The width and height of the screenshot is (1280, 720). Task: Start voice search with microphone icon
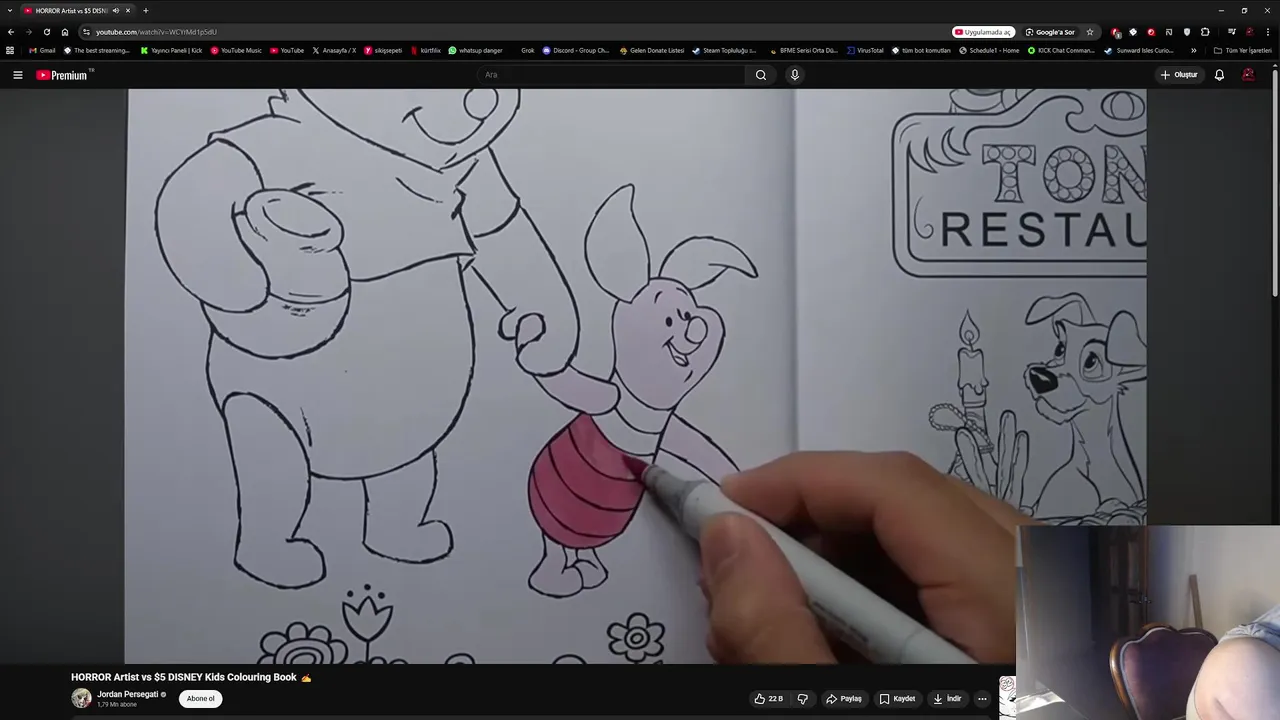point(795,75)
